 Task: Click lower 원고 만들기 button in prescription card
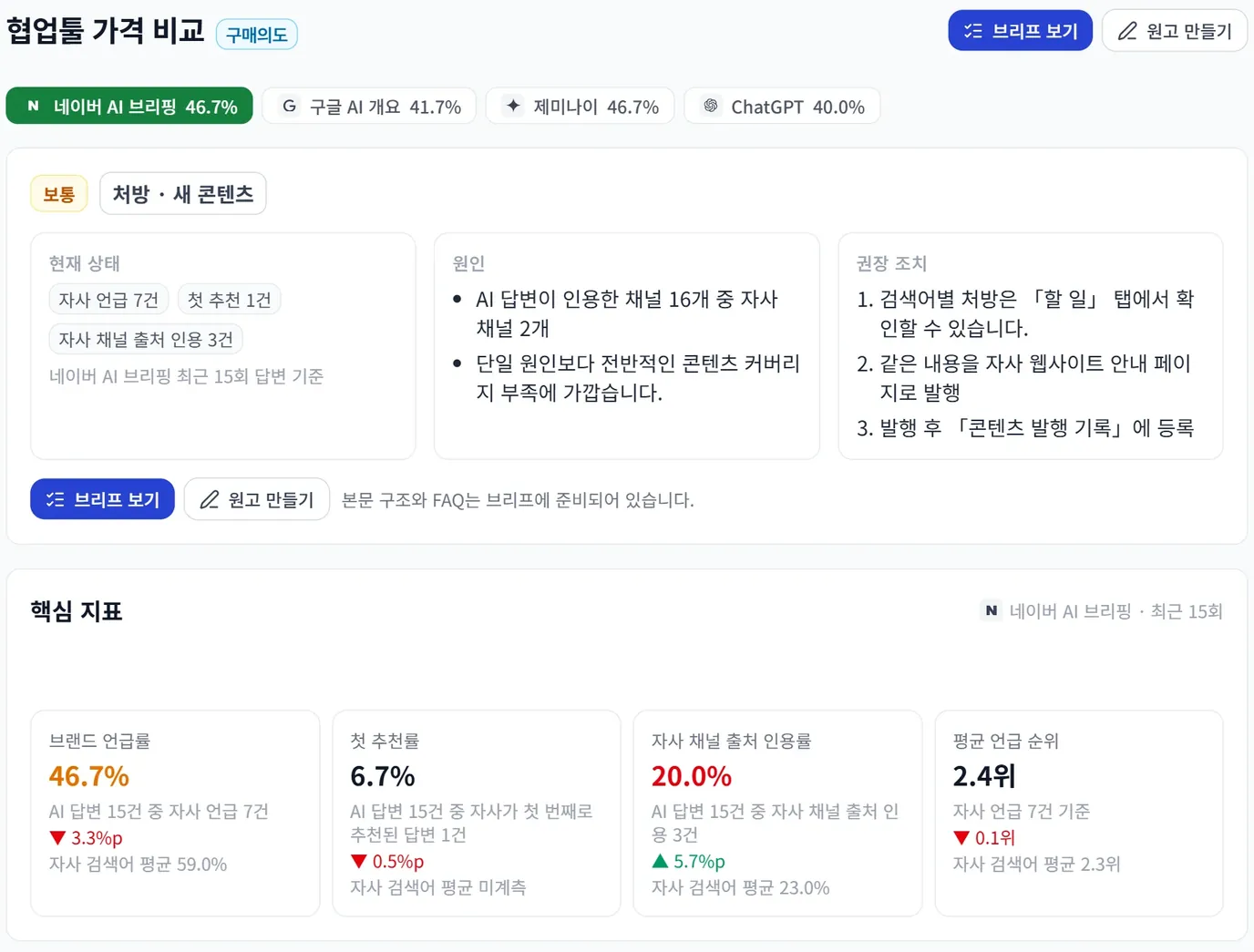coord(257,499)
